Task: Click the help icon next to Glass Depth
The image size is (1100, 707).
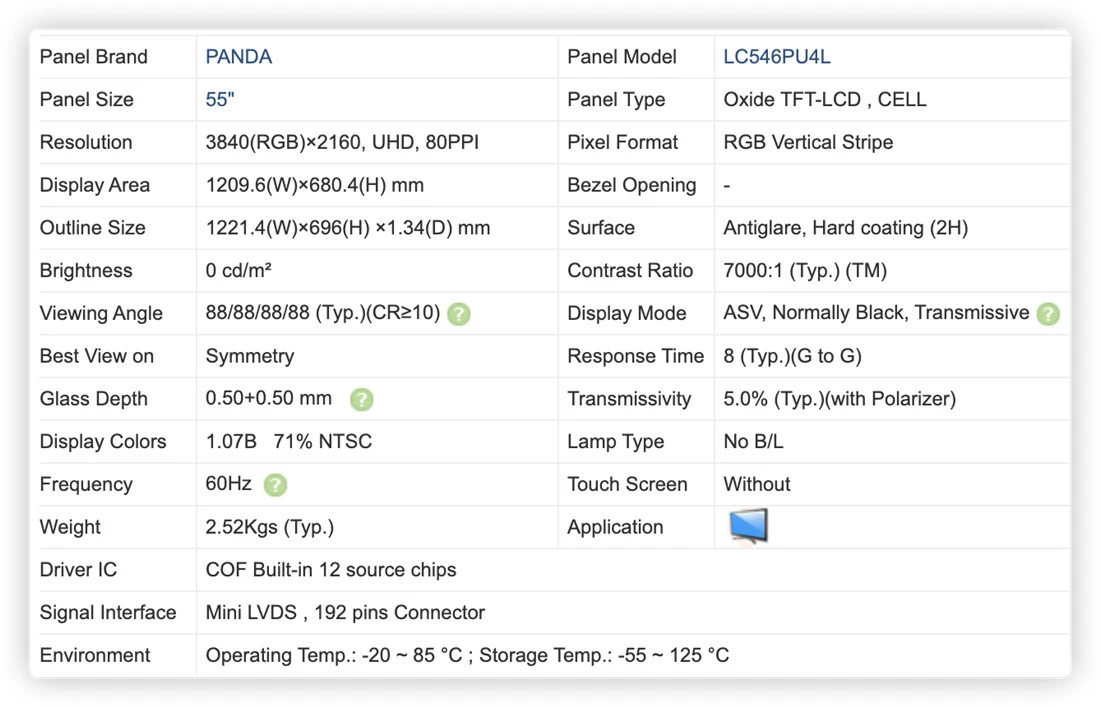Action: click(x=361, y=399)
